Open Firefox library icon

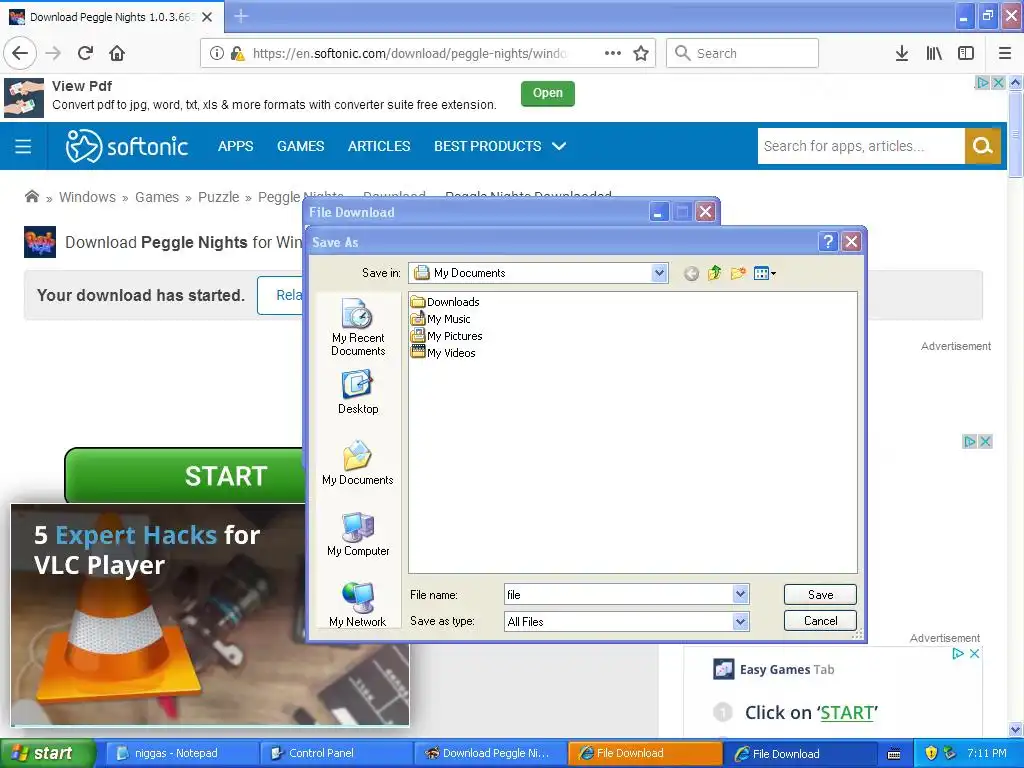(934, 53)
